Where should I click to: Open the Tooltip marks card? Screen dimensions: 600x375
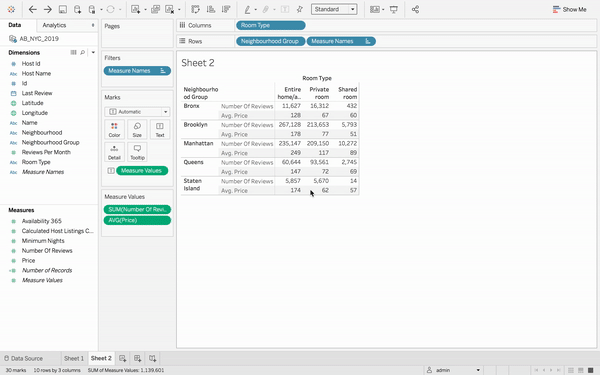[137, 152]
